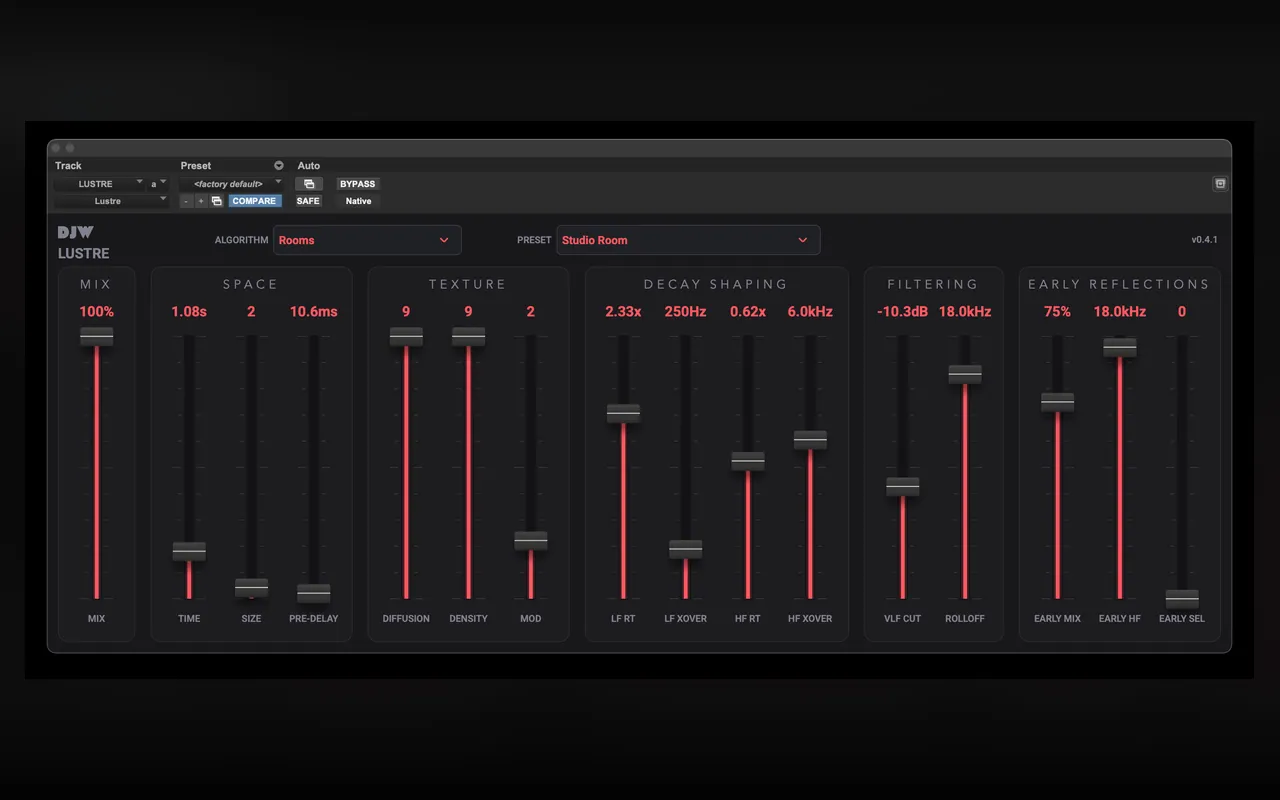1280x800 pixels.
Task: Click the MIX slider handle
Action: pos(97,337)
